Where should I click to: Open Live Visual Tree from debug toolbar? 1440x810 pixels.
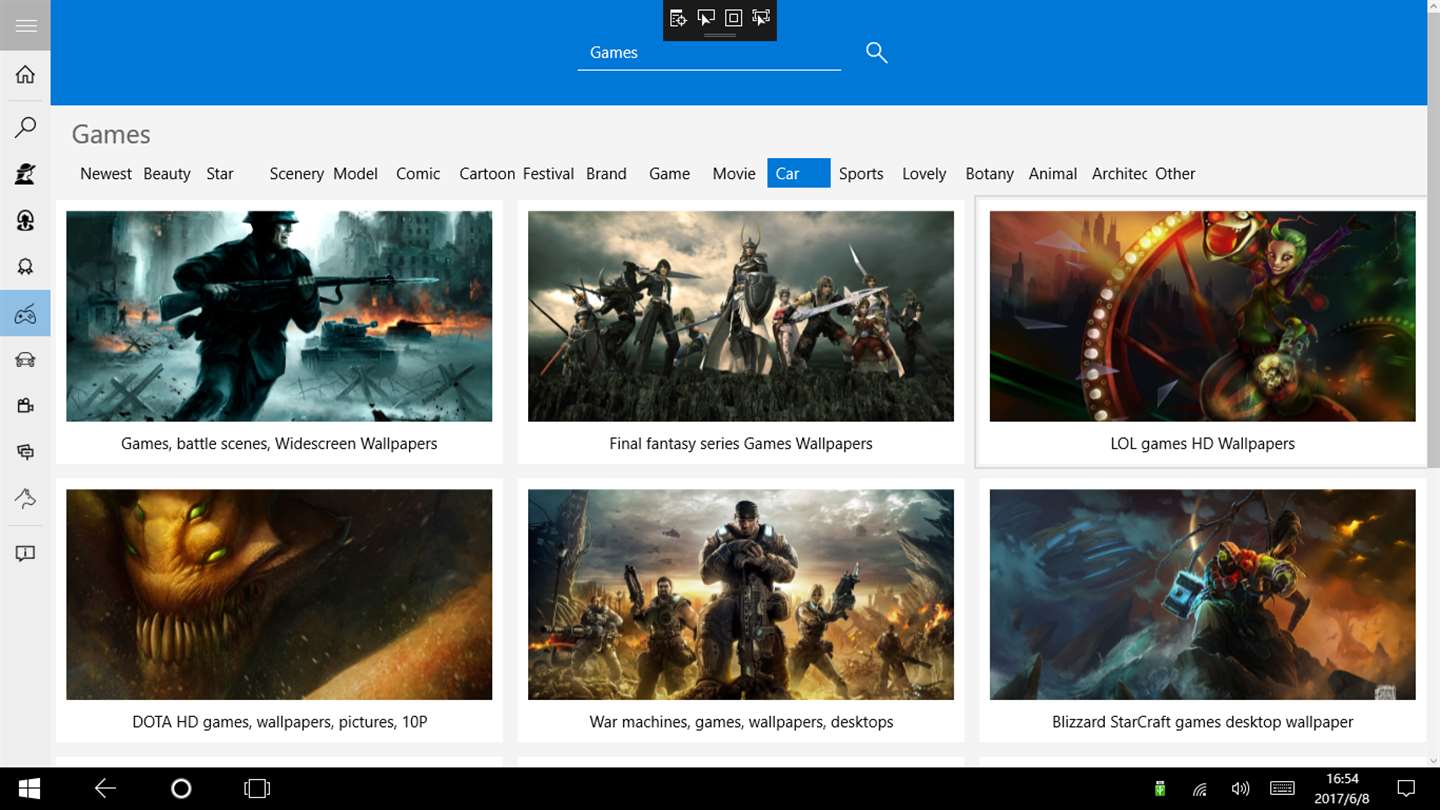pos(678,18)
